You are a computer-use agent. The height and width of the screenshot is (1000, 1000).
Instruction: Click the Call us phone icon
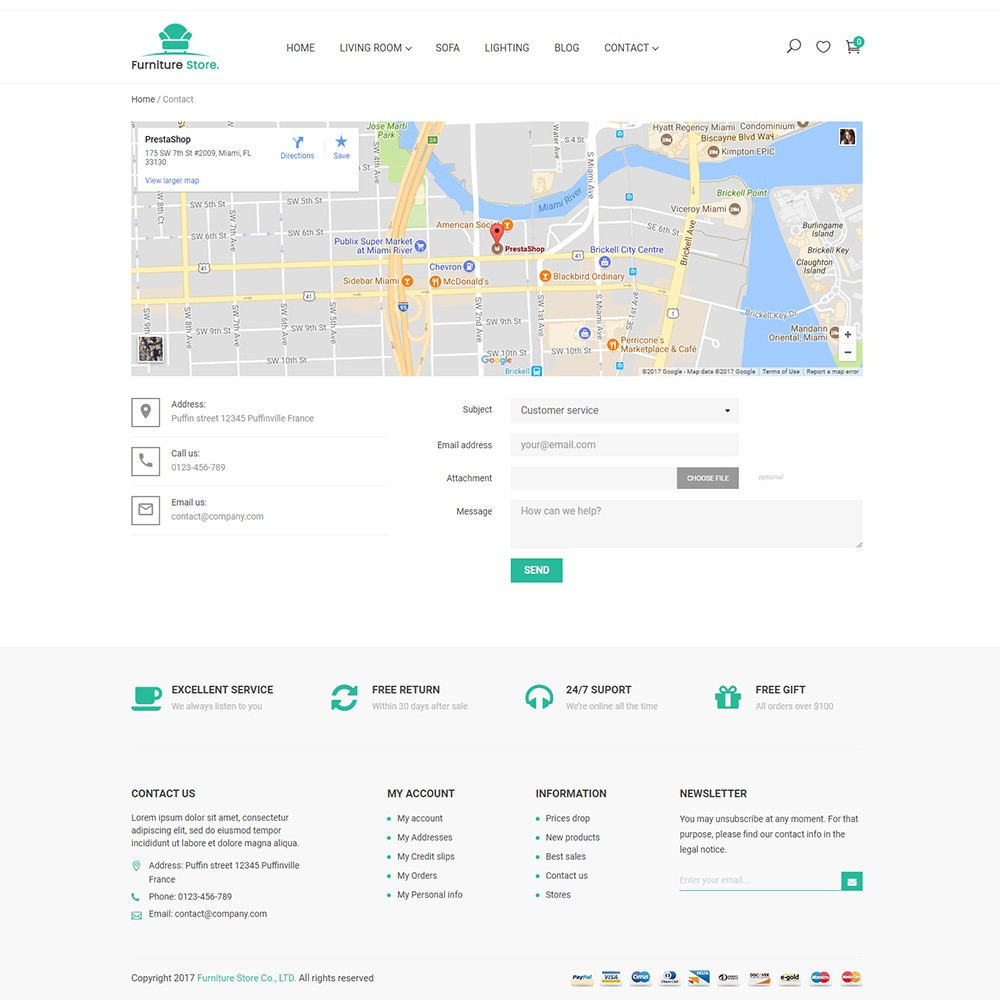point(145,461)
